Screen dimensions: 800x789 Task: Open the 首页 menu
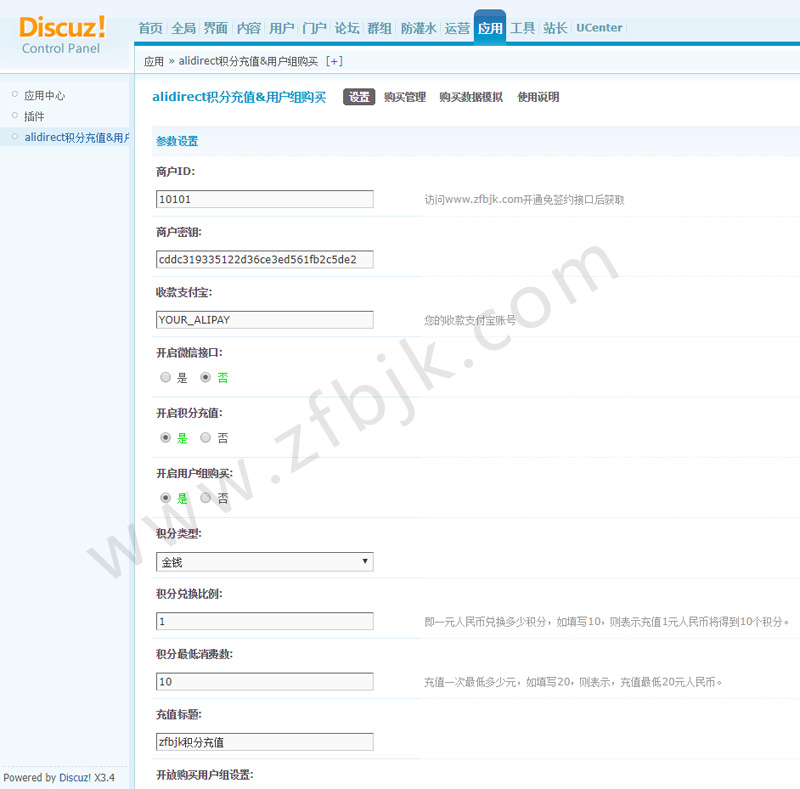(x=151, y=28)
